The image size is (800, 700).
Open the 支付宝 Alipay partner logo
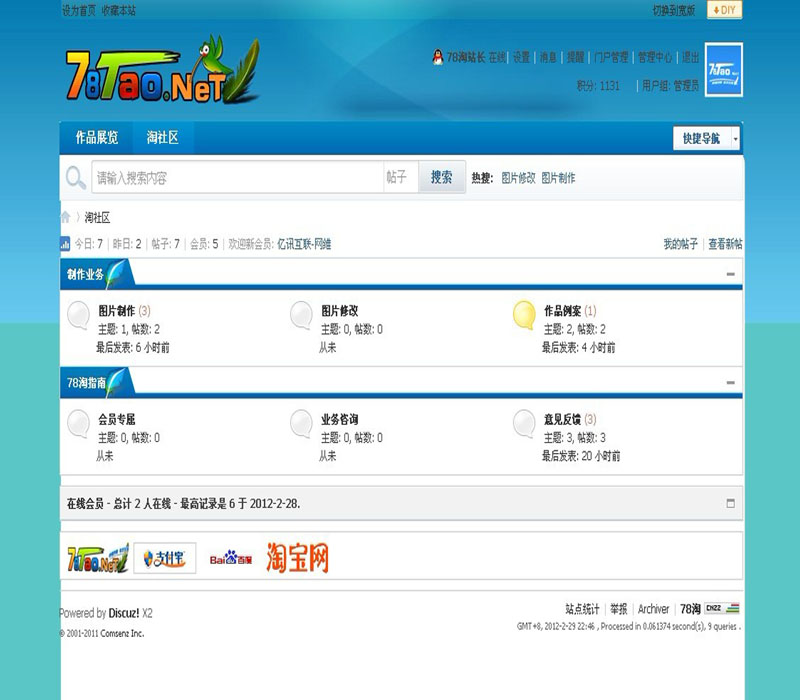click(x=165, y=558)
